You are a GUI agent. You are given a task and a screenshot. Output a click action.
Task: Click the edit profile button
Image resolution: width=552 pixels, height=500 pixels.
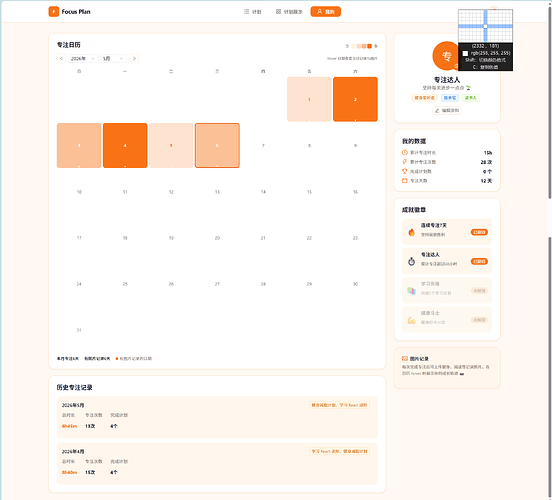(447, 111)
